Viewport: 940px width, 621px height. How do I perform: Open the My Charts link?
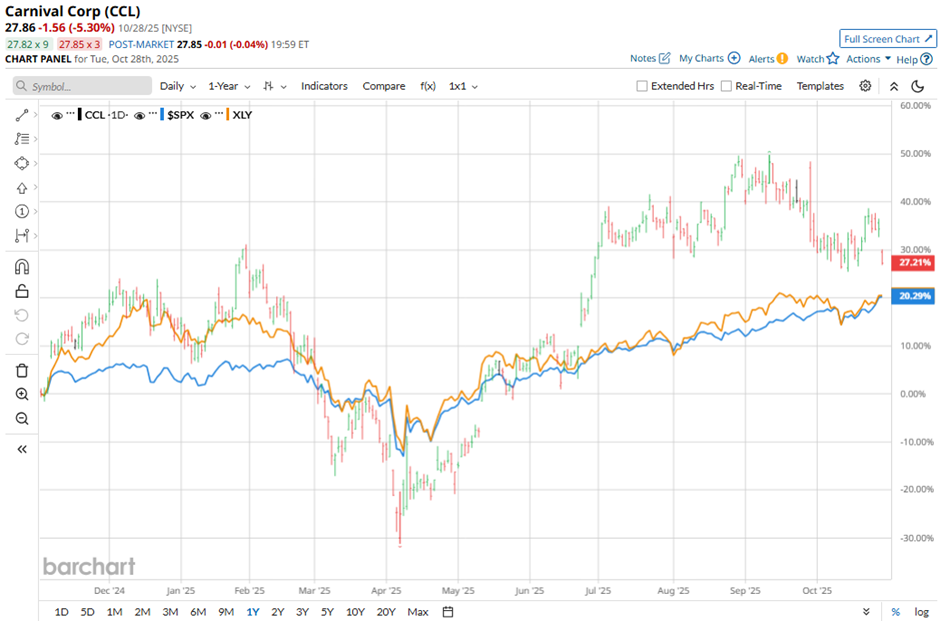click(x=709, y=59)
